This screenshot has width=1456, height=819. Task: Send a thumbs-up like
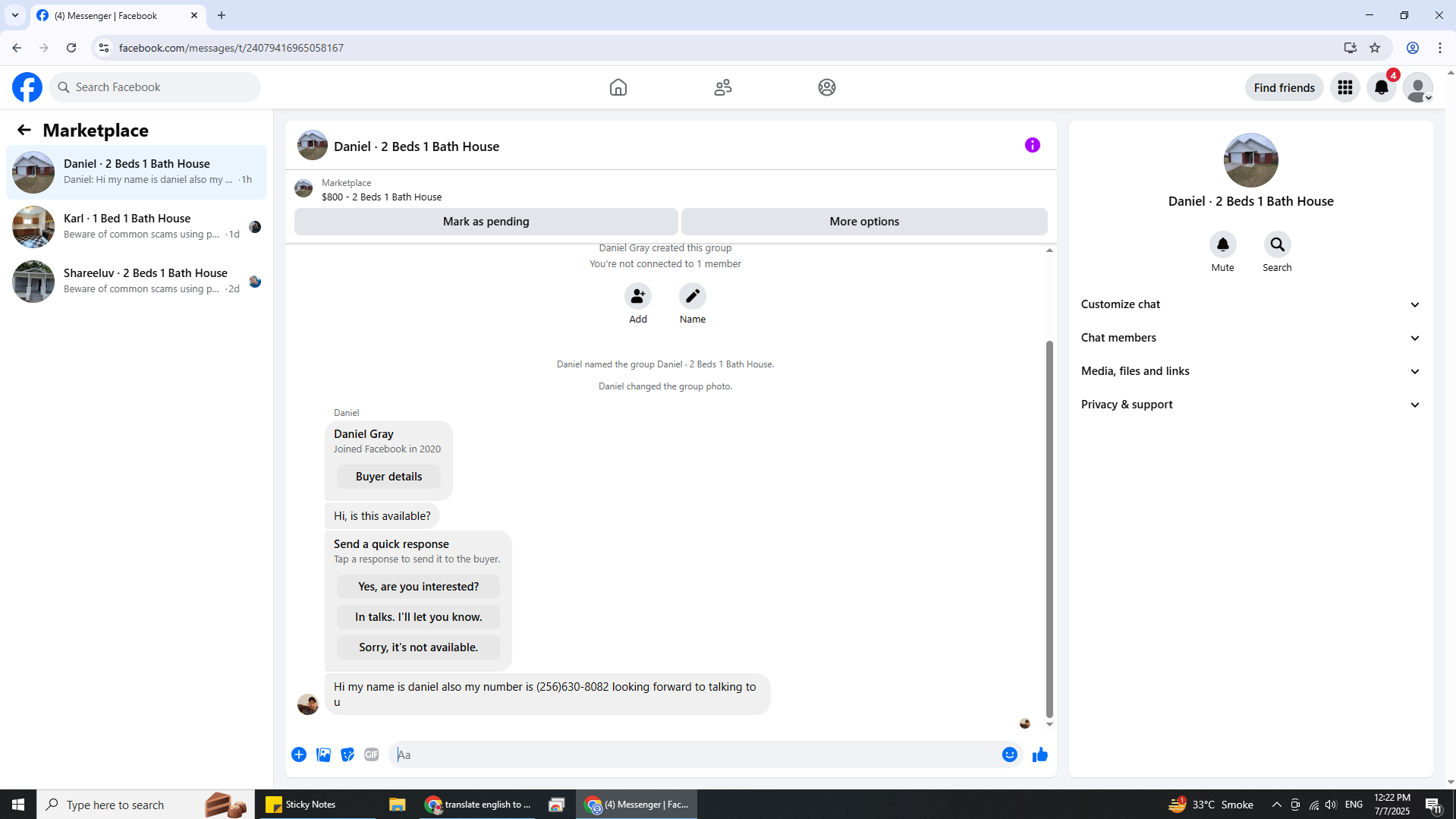tap(1040, 754)
